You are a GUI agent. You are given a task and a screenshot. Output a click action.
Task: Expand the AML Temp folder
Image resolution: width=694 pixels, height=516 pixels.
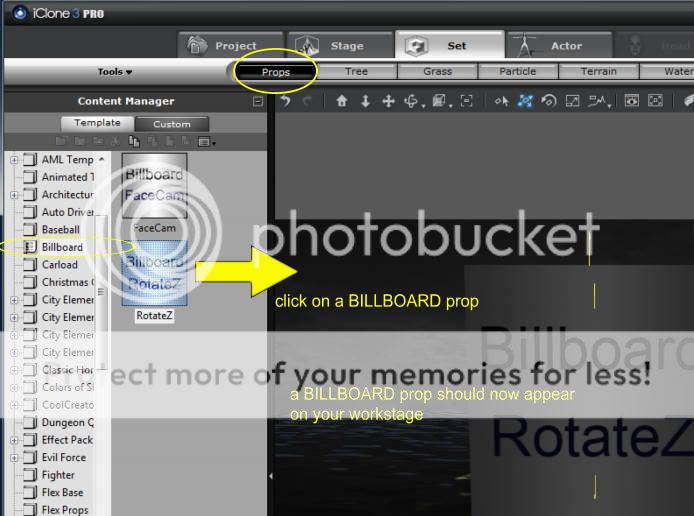pos(14,160)
